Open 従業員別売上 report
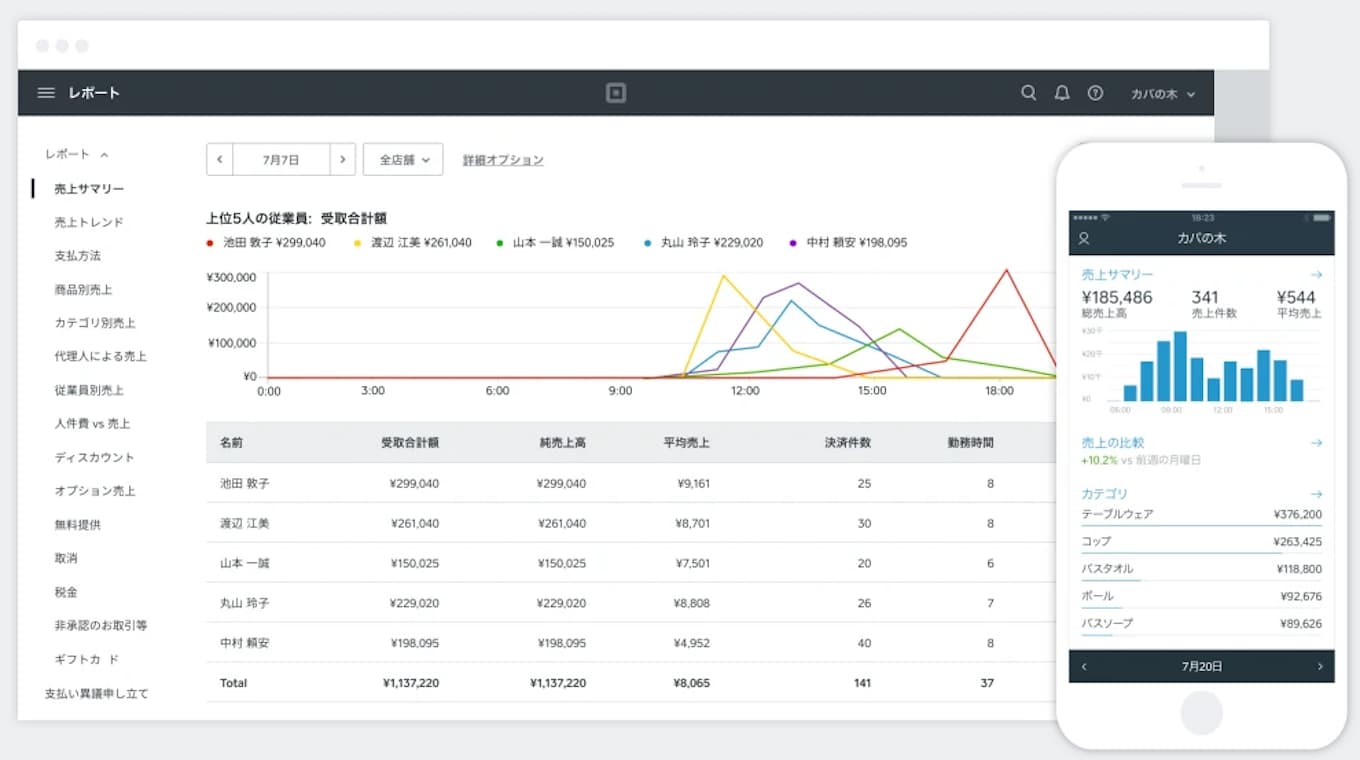The width and height of the screenshot is (1360, 760). [89, 390]
